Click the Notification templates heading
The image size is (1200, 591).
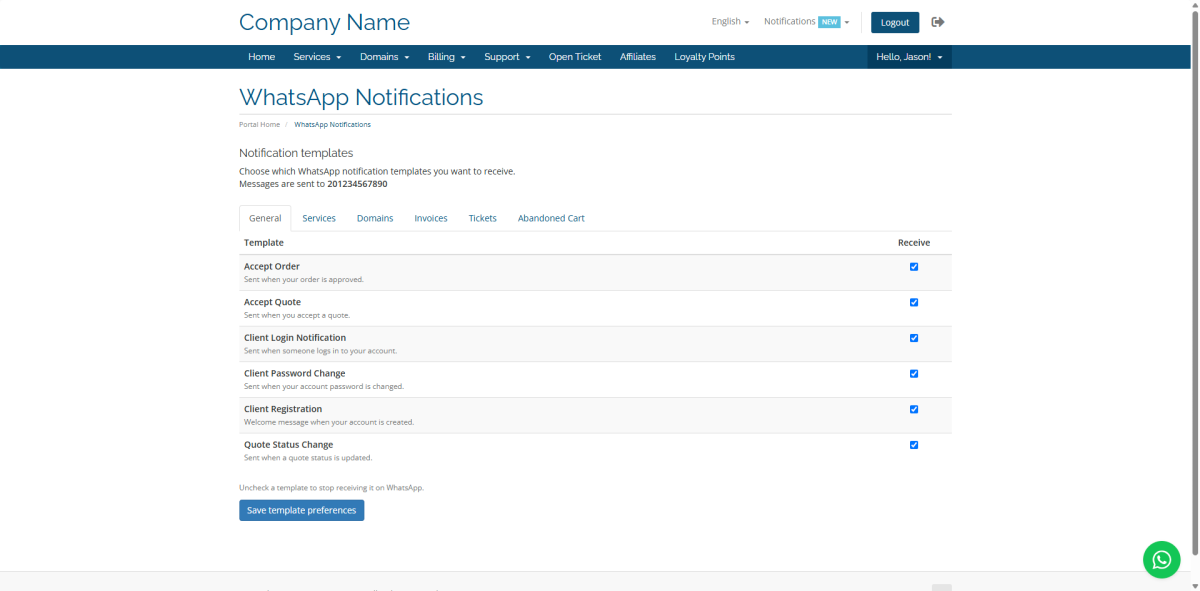(x=296, y=153)
